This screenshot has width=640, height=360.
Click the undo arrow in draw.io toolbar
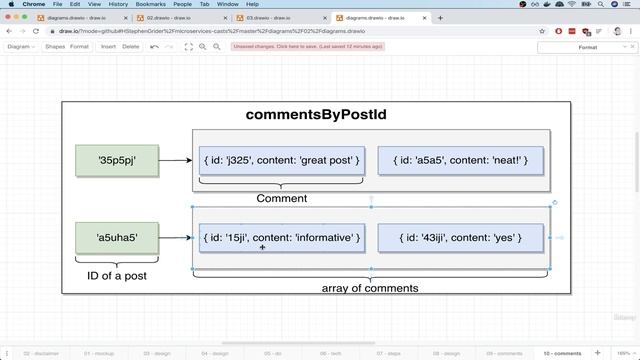click(154, 47)
